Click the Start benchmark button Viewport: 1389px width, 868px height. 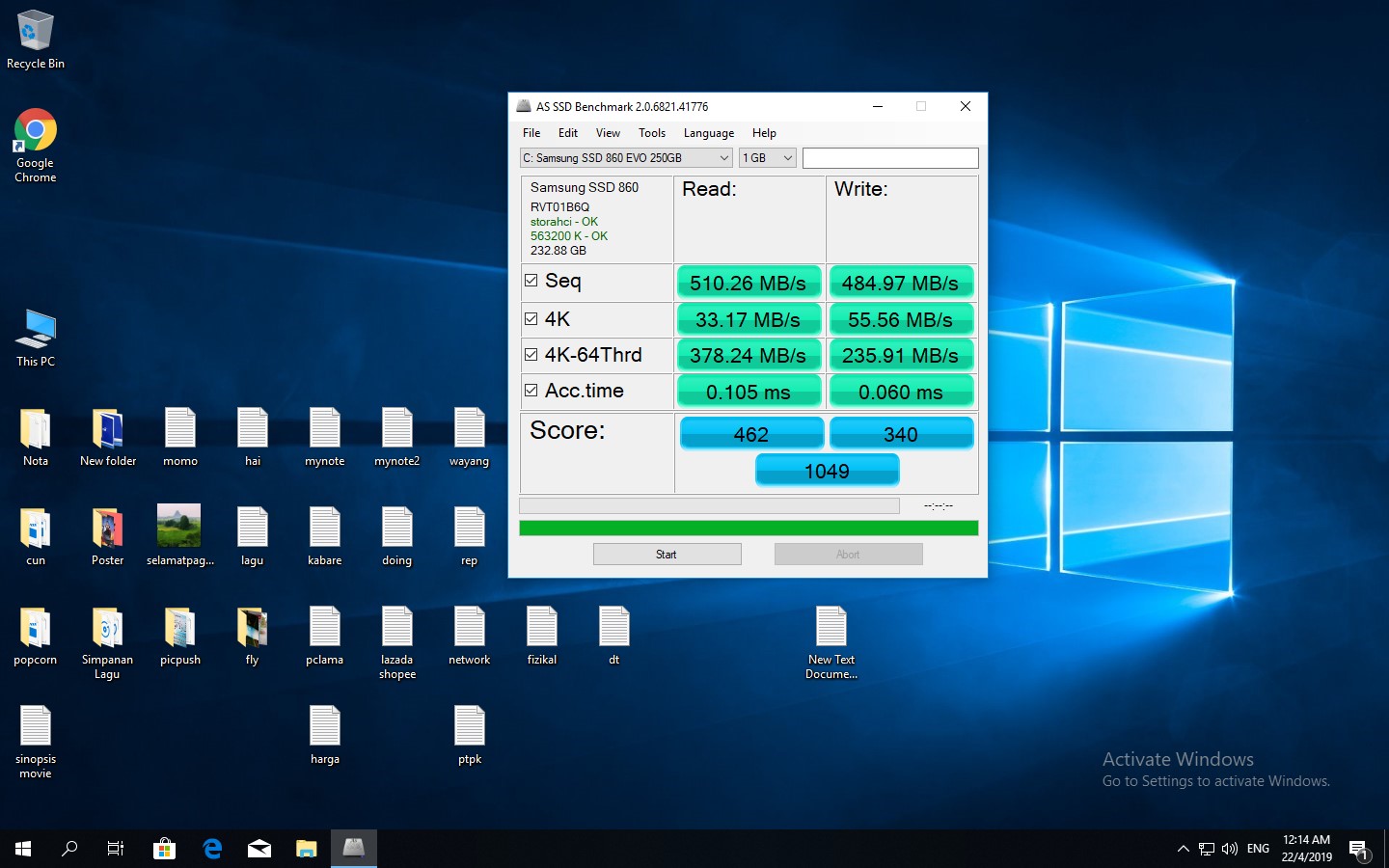667,554
